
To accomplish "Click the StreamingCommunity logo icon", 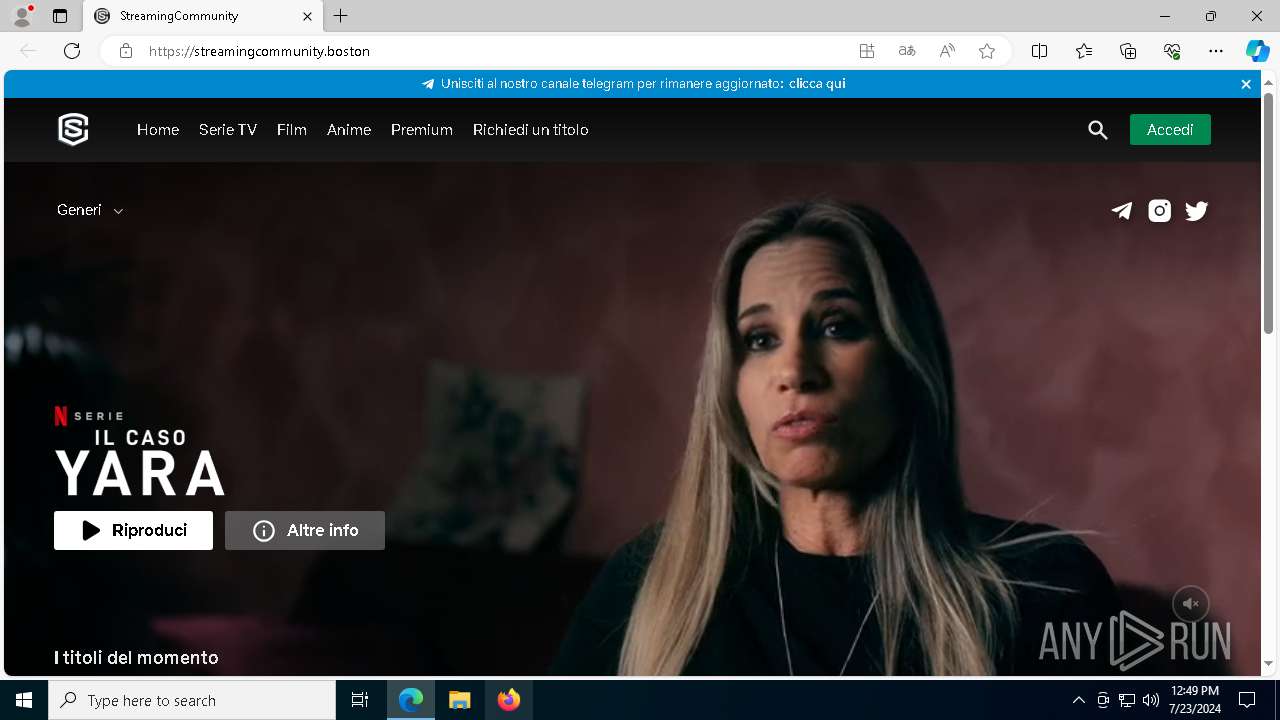I will [73, 130].
